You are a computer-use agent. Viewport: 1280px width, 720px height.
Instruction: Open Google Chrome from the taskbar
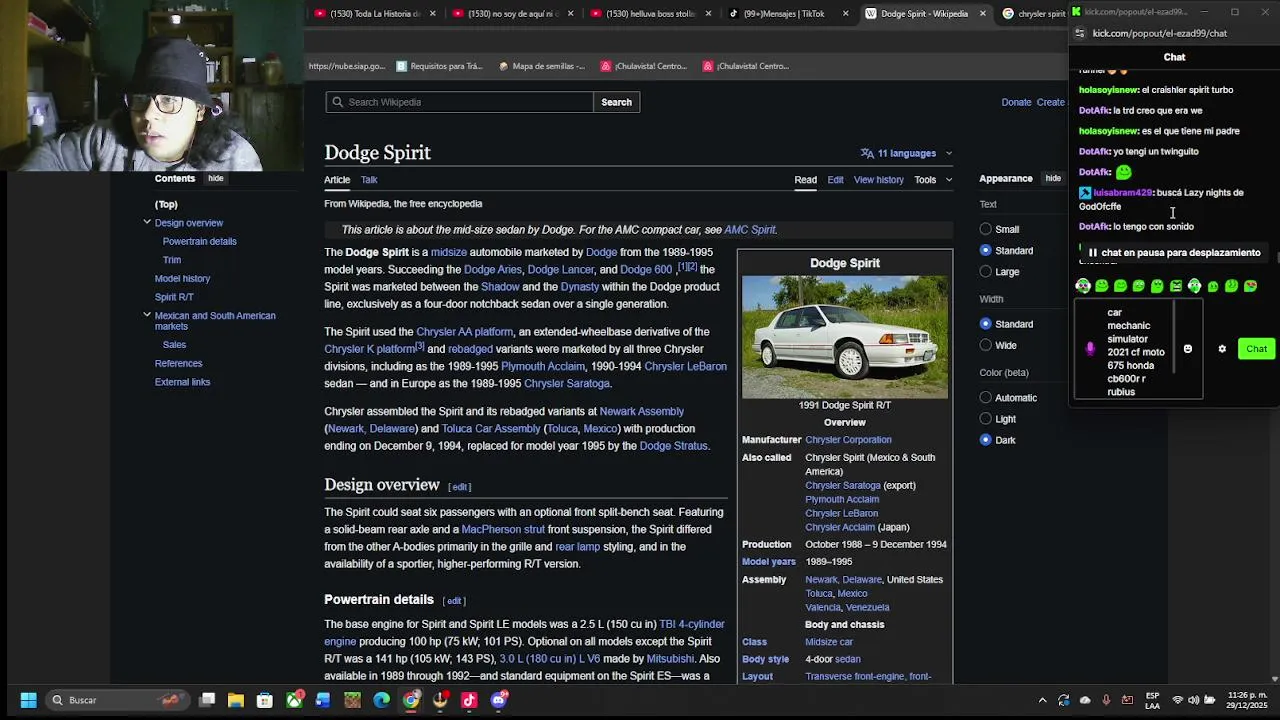pos(411,700)
